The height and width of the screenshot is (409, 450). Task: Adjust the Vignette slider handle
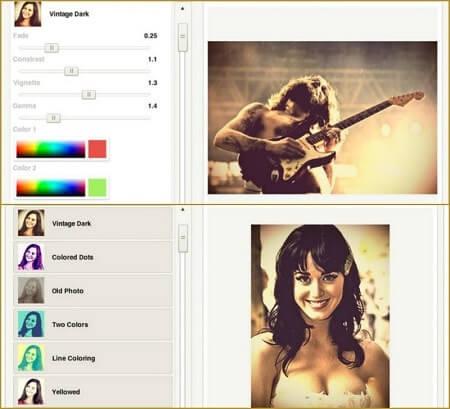click(89, 95)
